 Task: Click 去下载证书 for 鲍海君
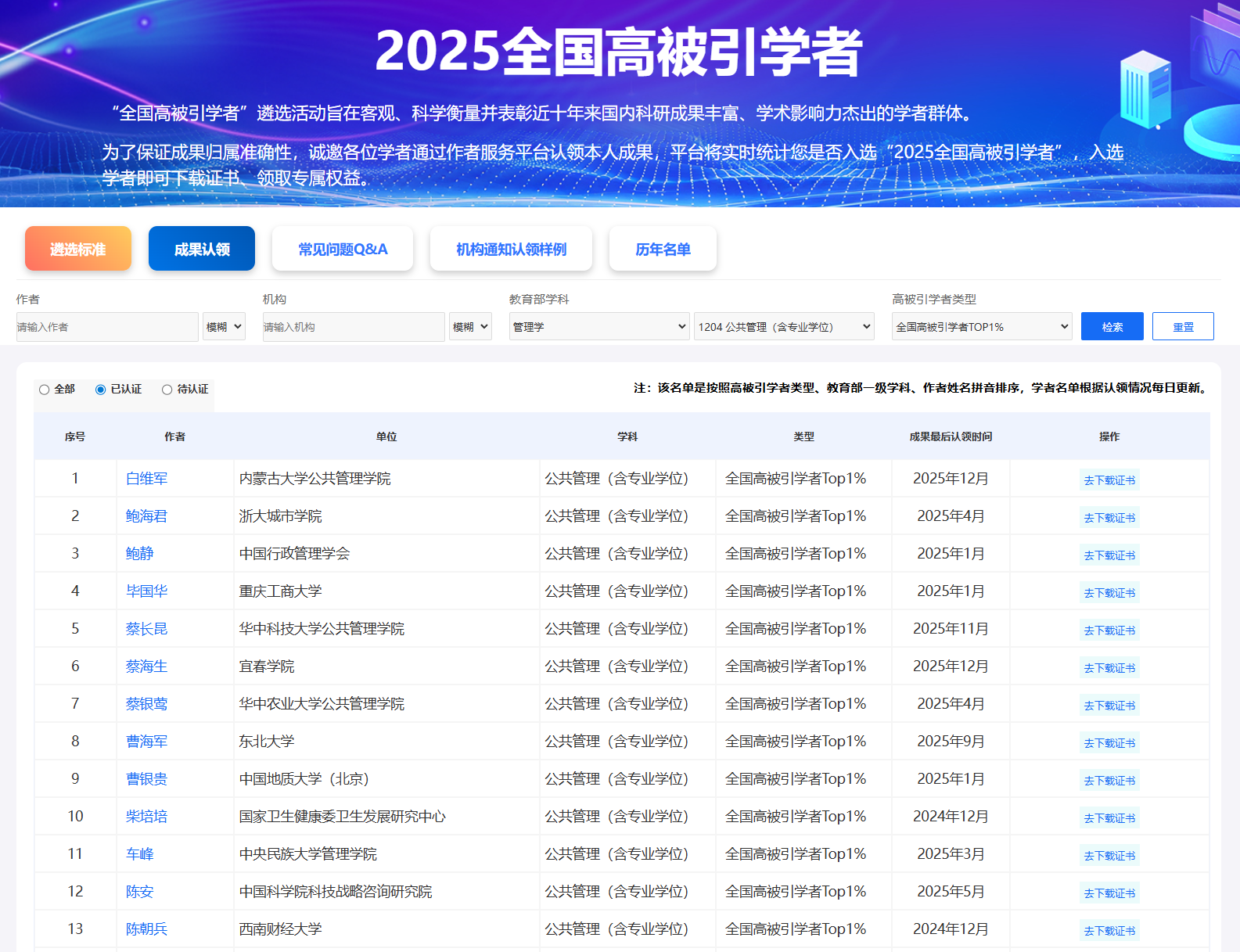click(1109, 518)
